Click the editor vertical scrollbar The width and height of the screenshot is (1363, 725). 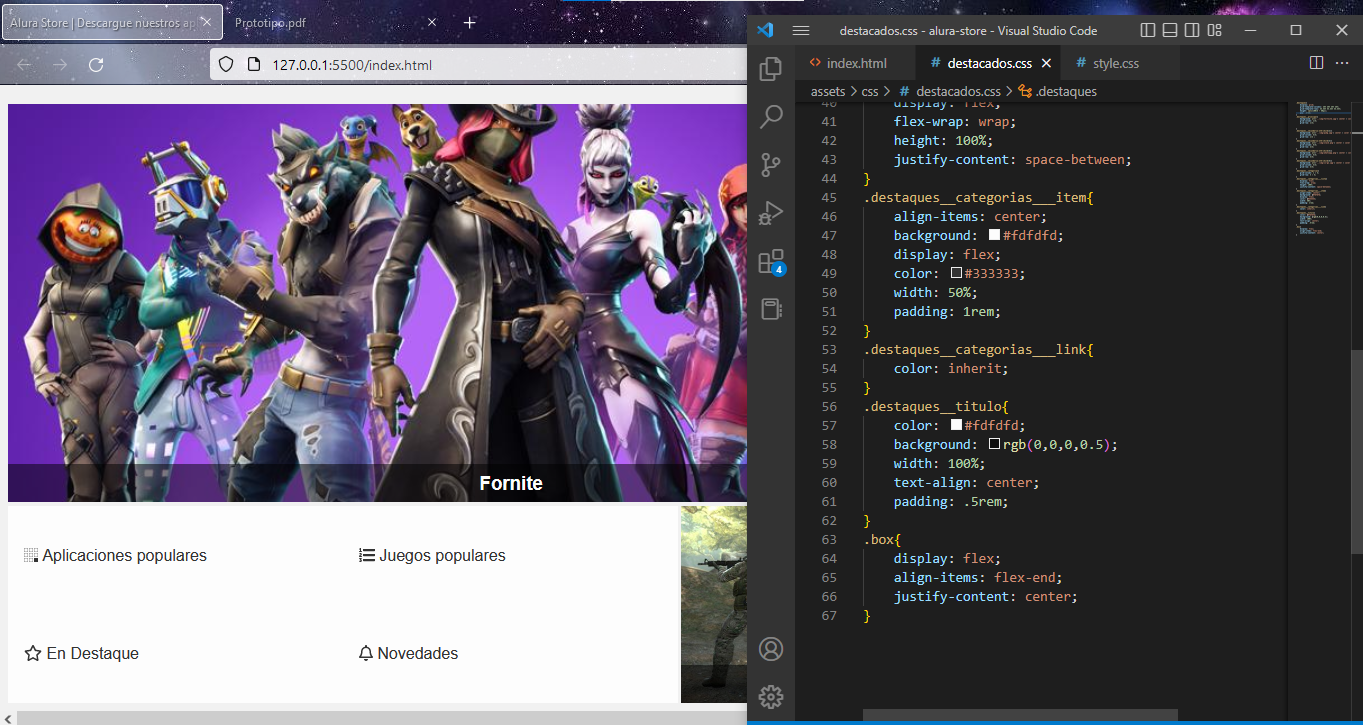pyautogui.click(x=1356, y=450)
